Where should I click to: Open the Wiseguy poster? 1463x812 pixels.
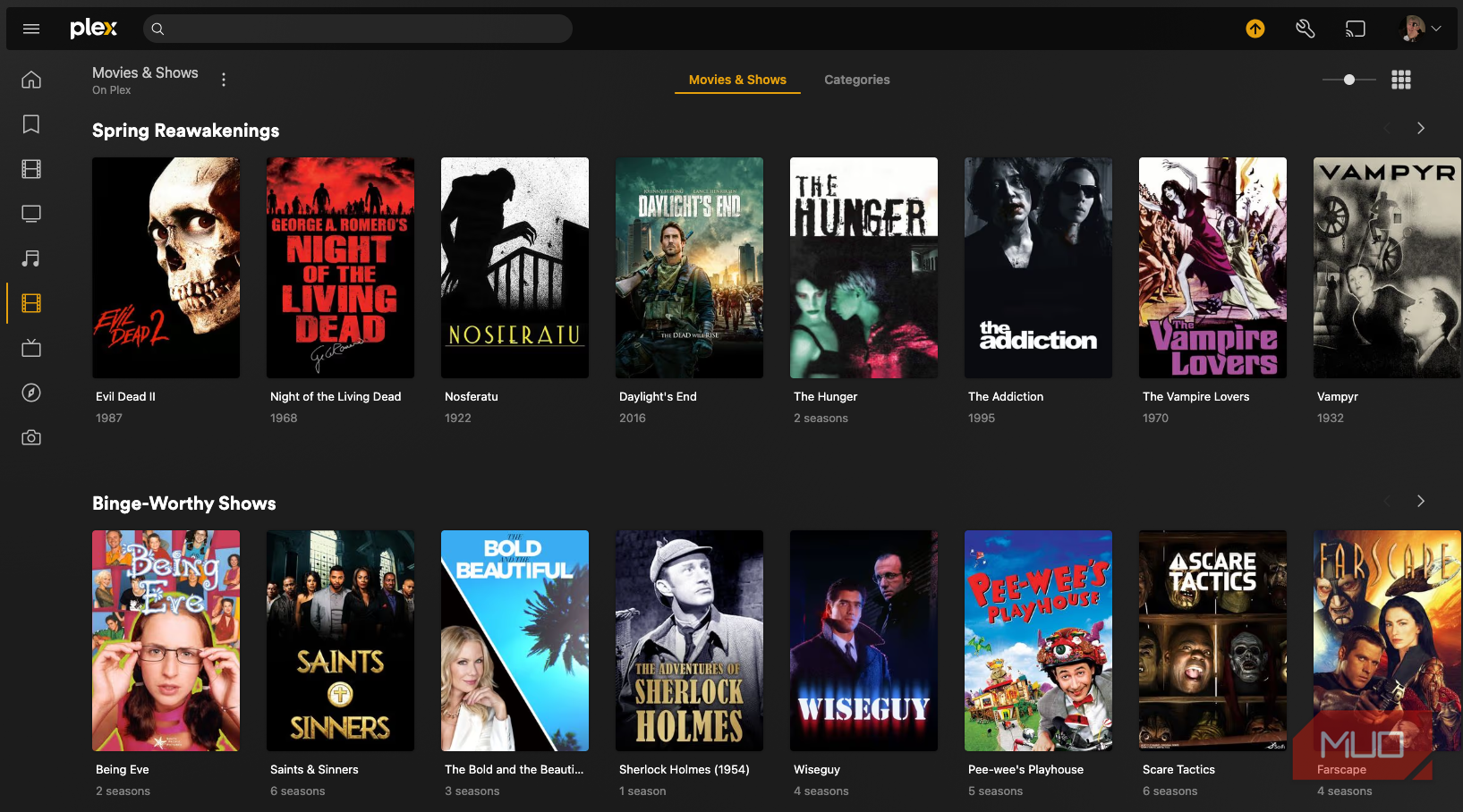[863, 640]
